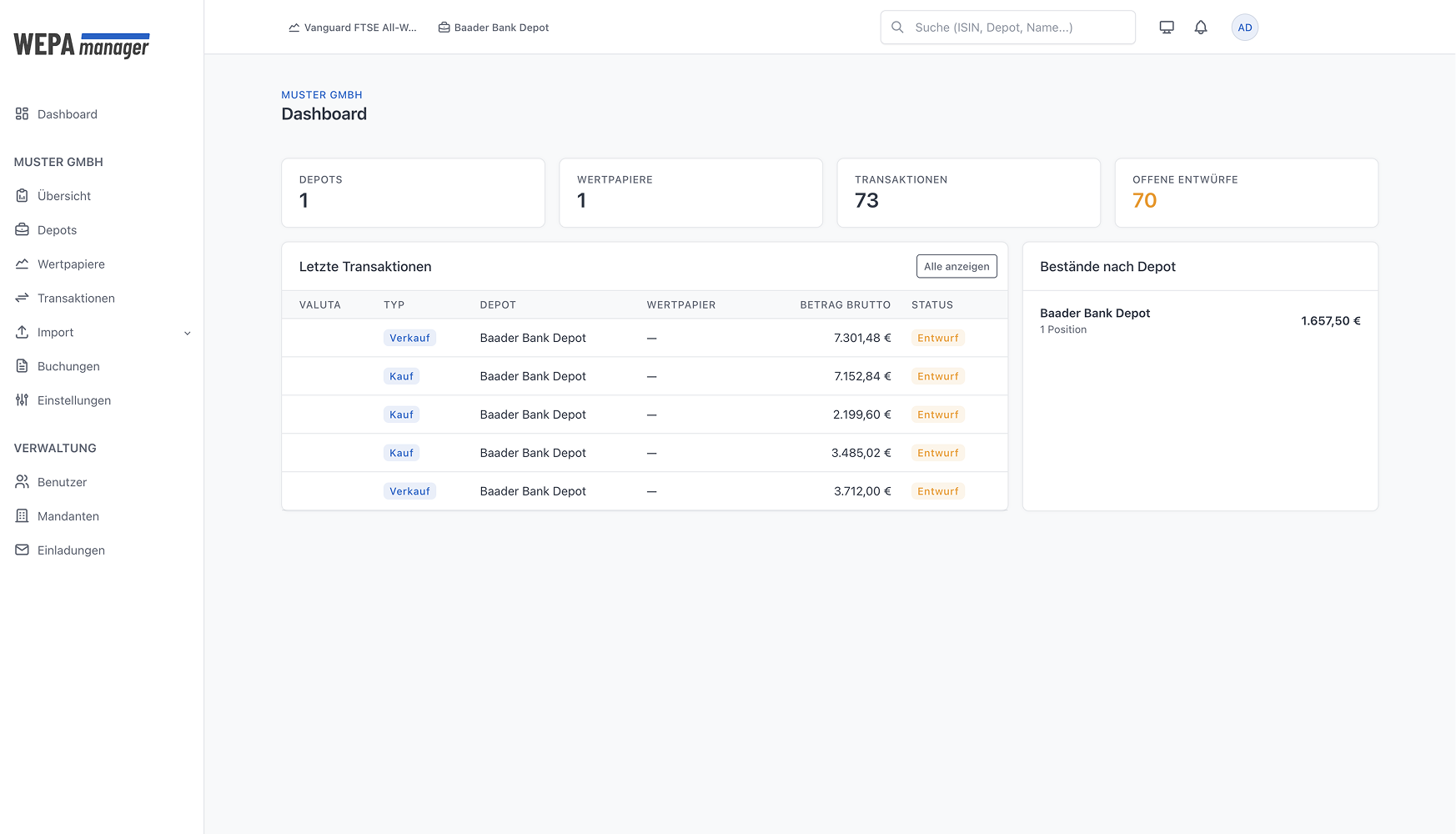Open the AD user avatar menu
This screenshot has width=1456, height=834.
pyautogui.click(x=1244, y=28)
